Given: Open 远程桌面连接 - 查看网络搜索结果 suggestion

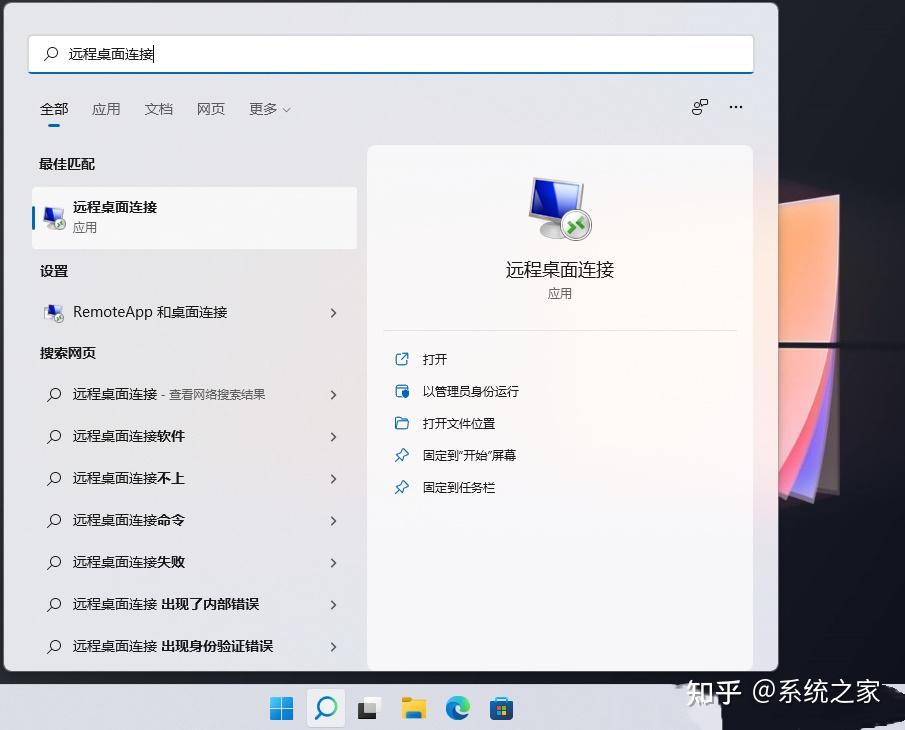Looking at the screenshot, I should coord(195,395).
